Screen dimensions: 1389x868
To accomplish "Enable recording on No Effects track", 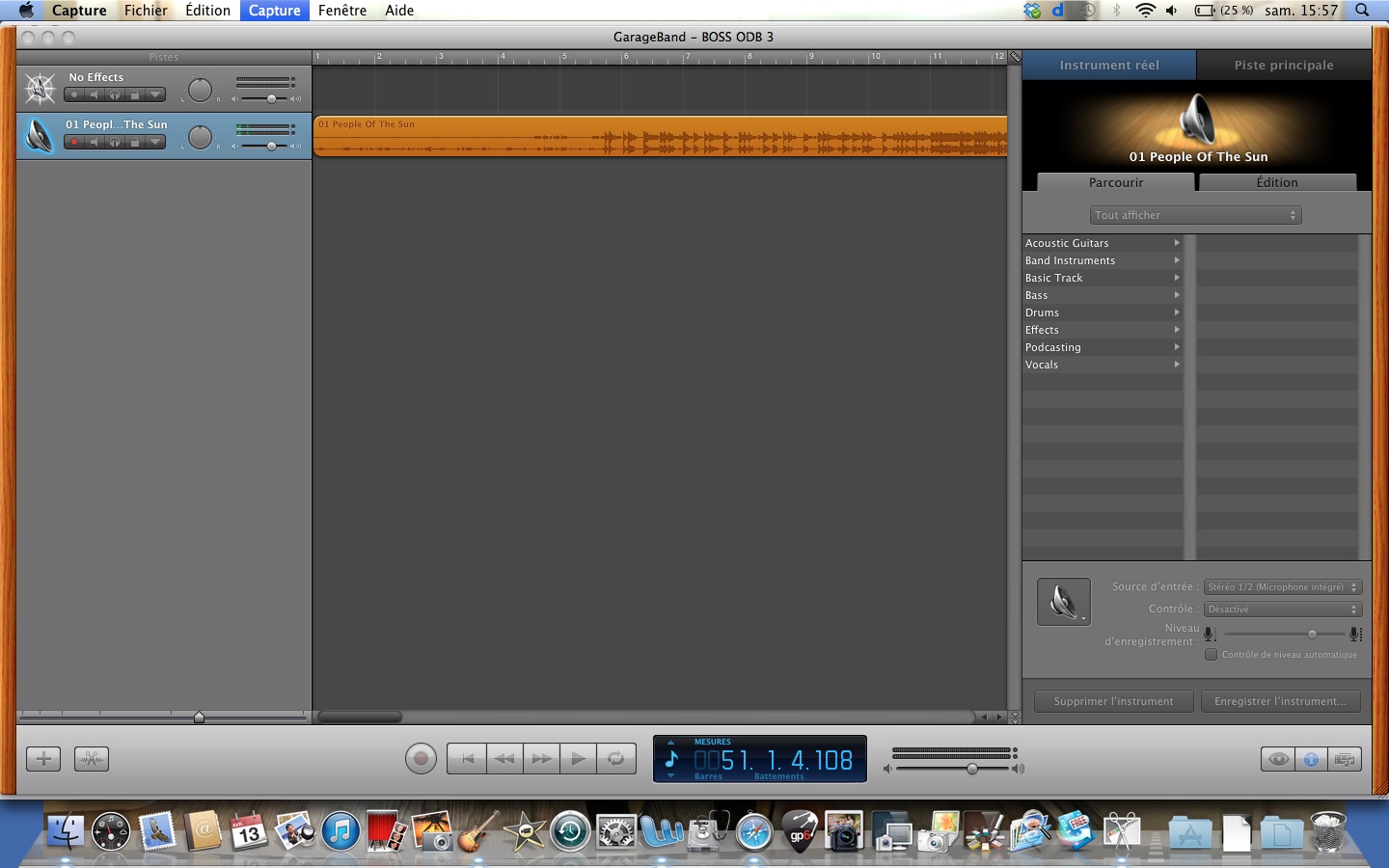I will pyautogui.click(x=74, y=95).
